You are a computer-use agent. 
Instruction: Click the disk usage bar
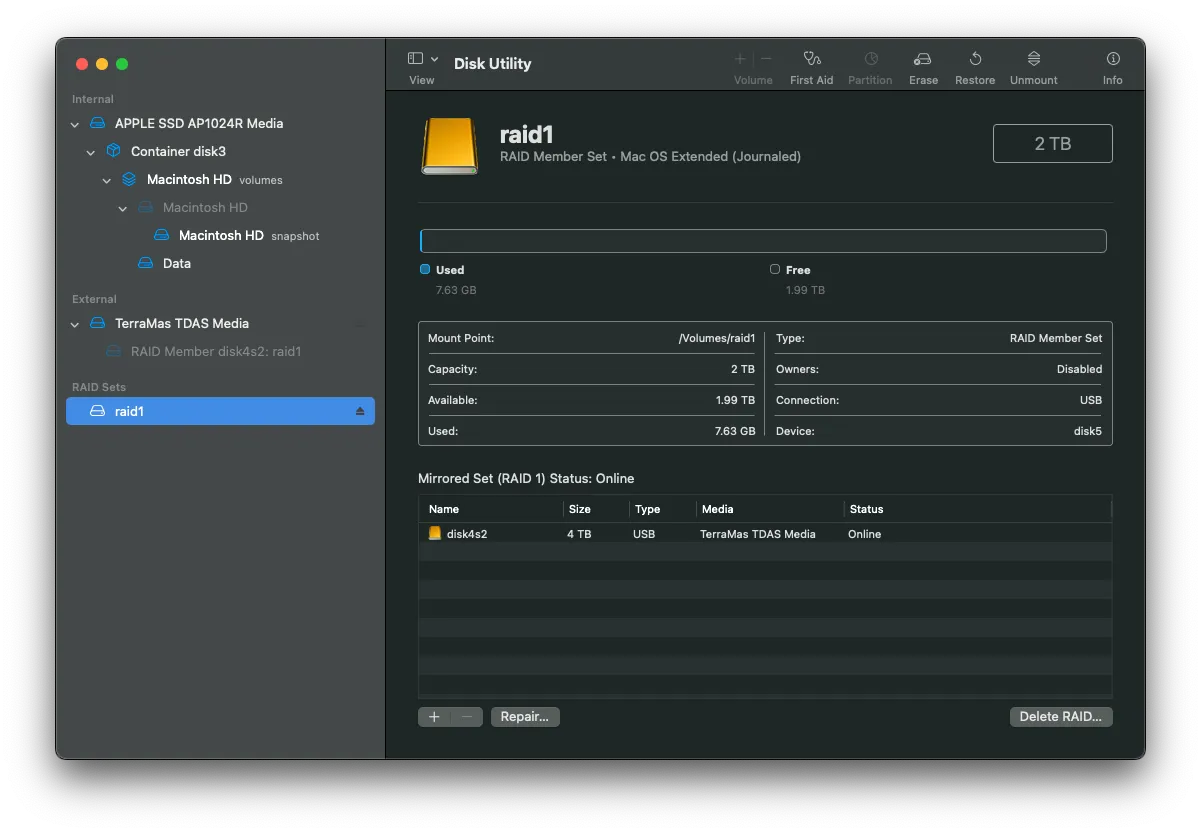763,241
